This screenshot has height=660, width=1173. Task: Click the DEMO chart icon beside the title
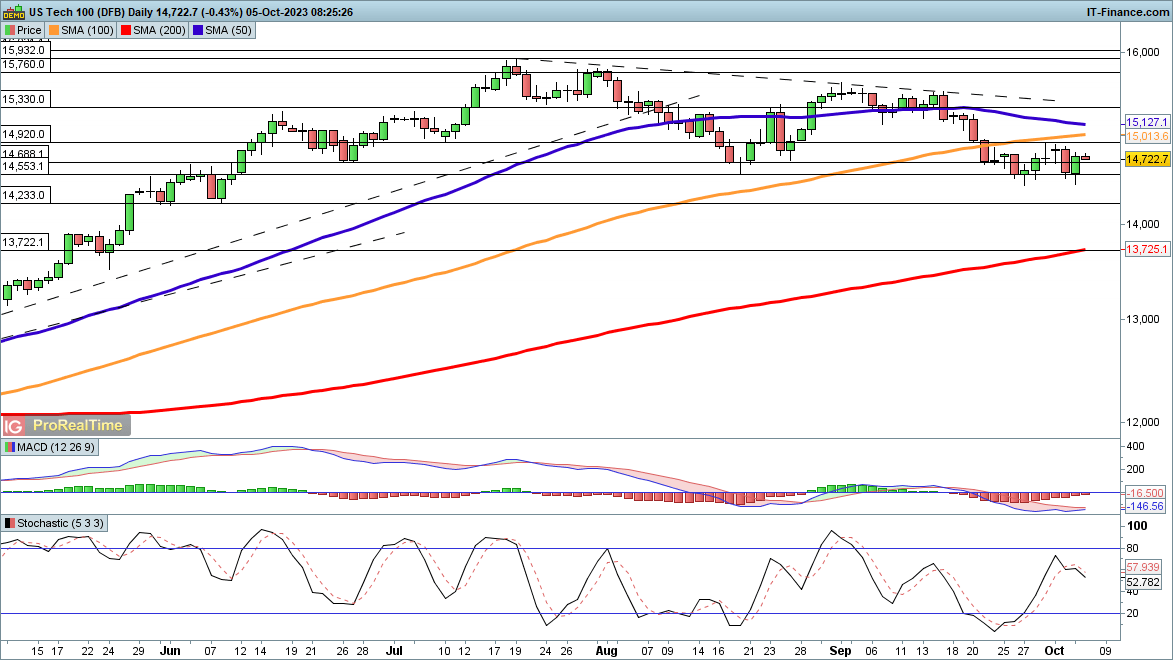pyautogui.click(x=13, y=12)
